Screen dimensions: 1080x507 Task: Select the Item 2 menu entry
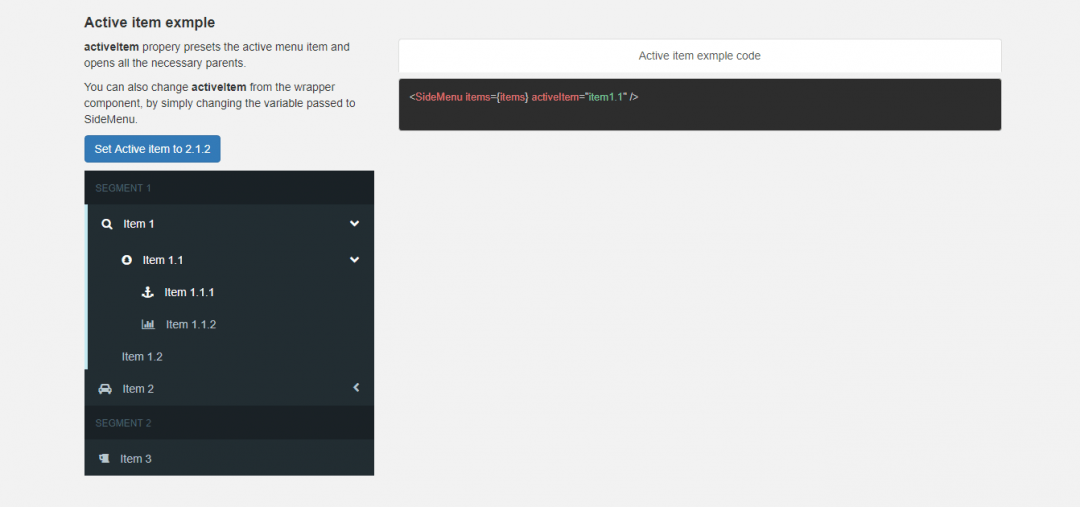(229, 389)
